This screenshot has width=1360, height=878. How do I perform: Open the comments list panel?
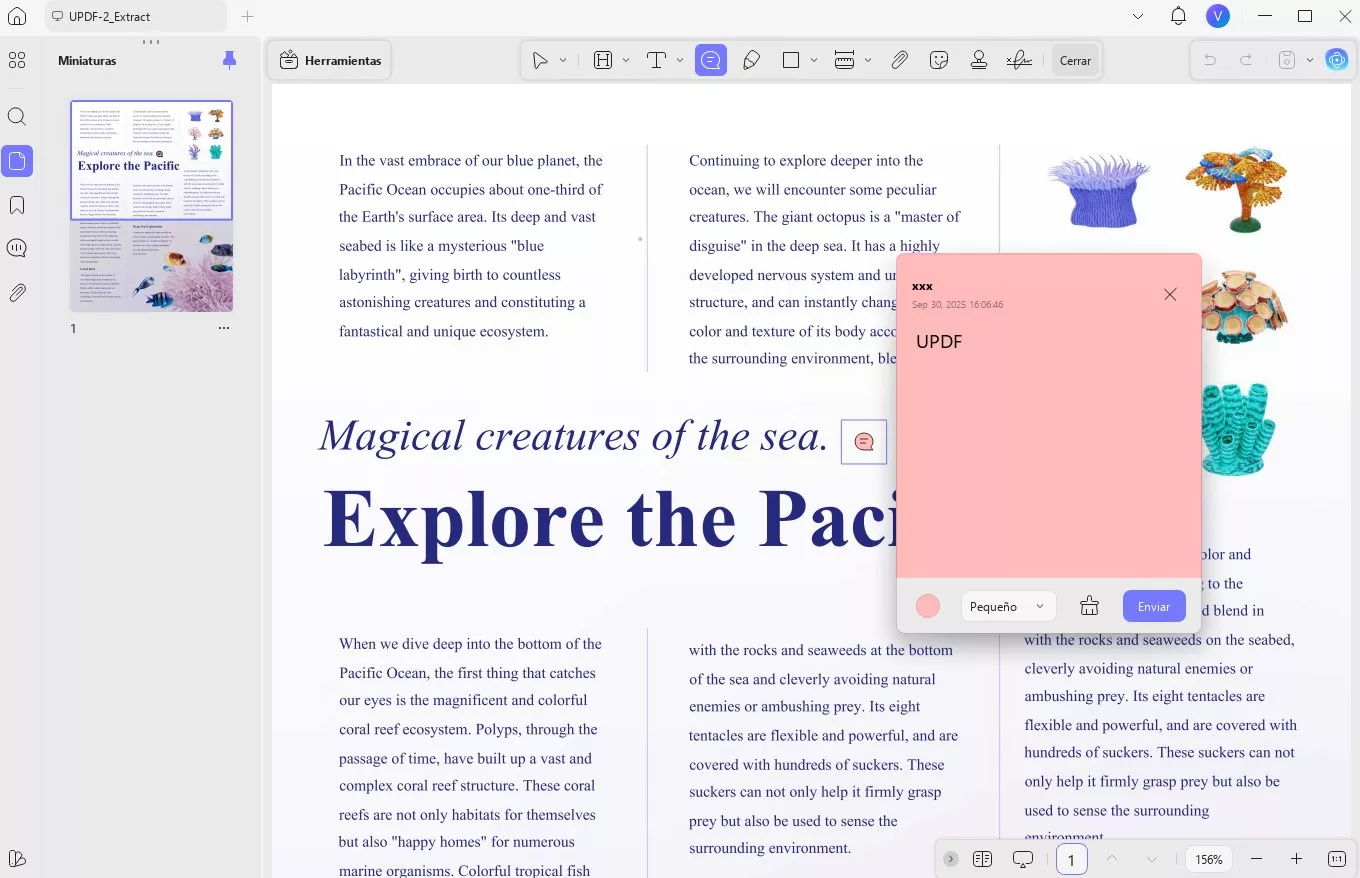17,248
